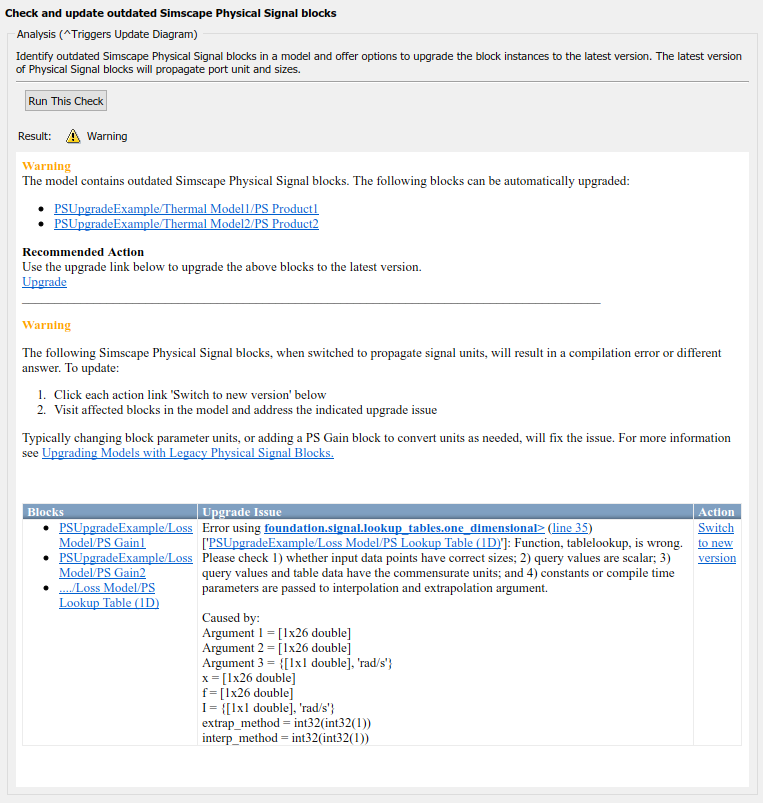Image resolution: width=763 pixels, height=803 pixels.
Task: Select the Action column header
Action: point(717,512)
